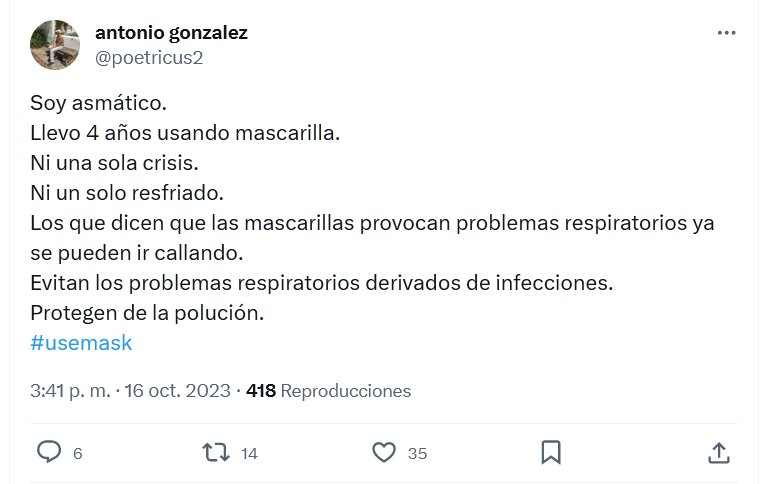This screenshot has width=762, height=484.
Task: Click the sentence starting "Evitan los problemas respiratorios"
Action: 320,283
